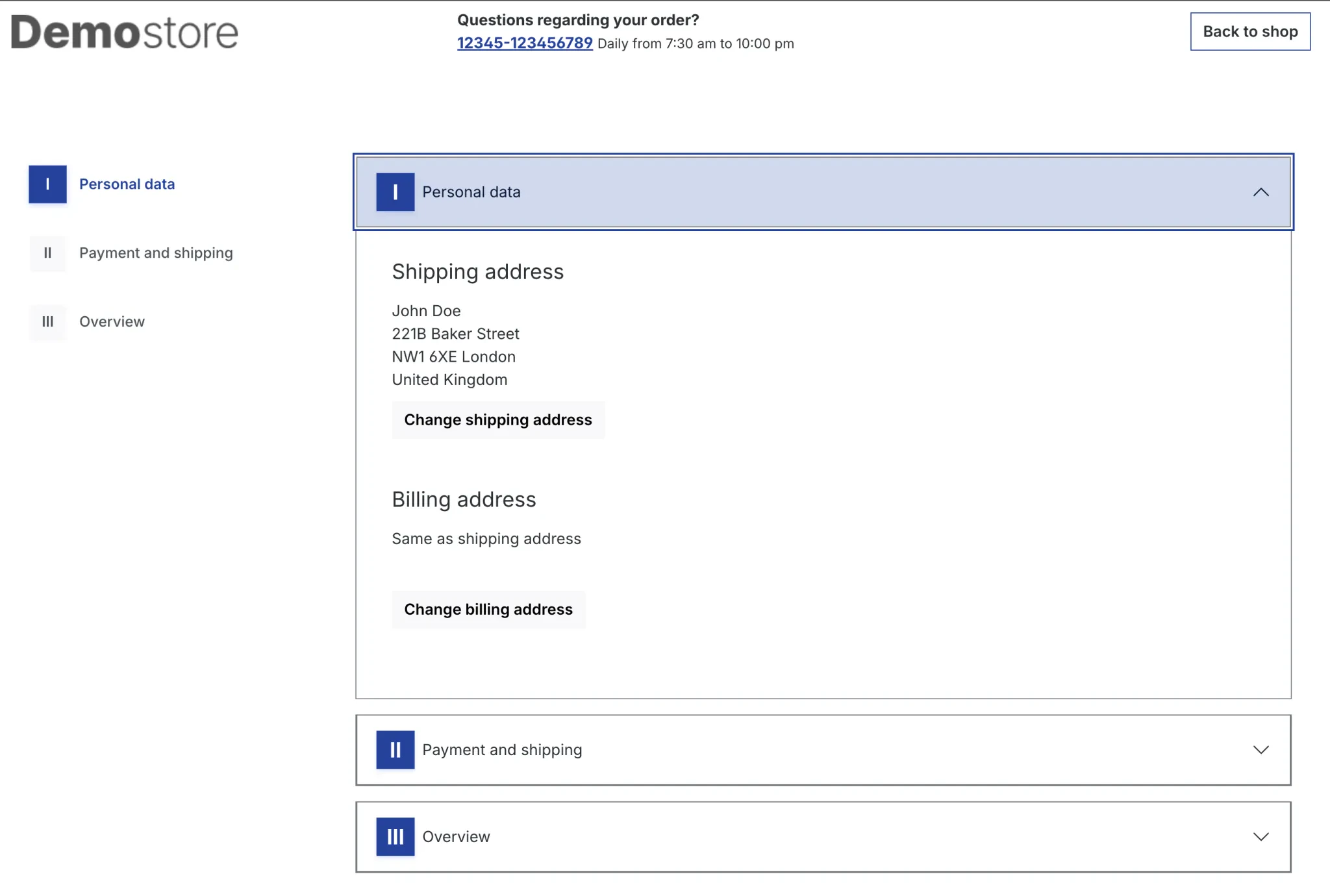Click sidebar step III numeral badge
The image size is (1330, 896).
pos(47,322)
